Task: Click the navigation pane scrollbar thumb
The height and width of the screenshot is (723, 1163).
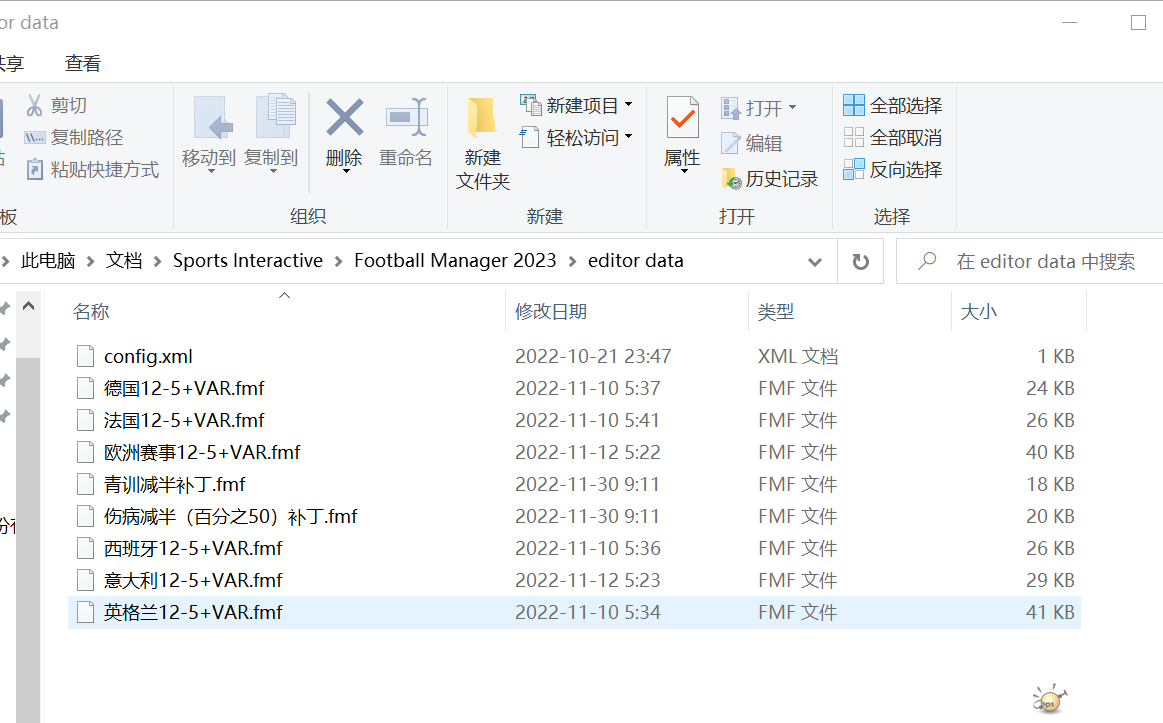Action: [28, 540]
